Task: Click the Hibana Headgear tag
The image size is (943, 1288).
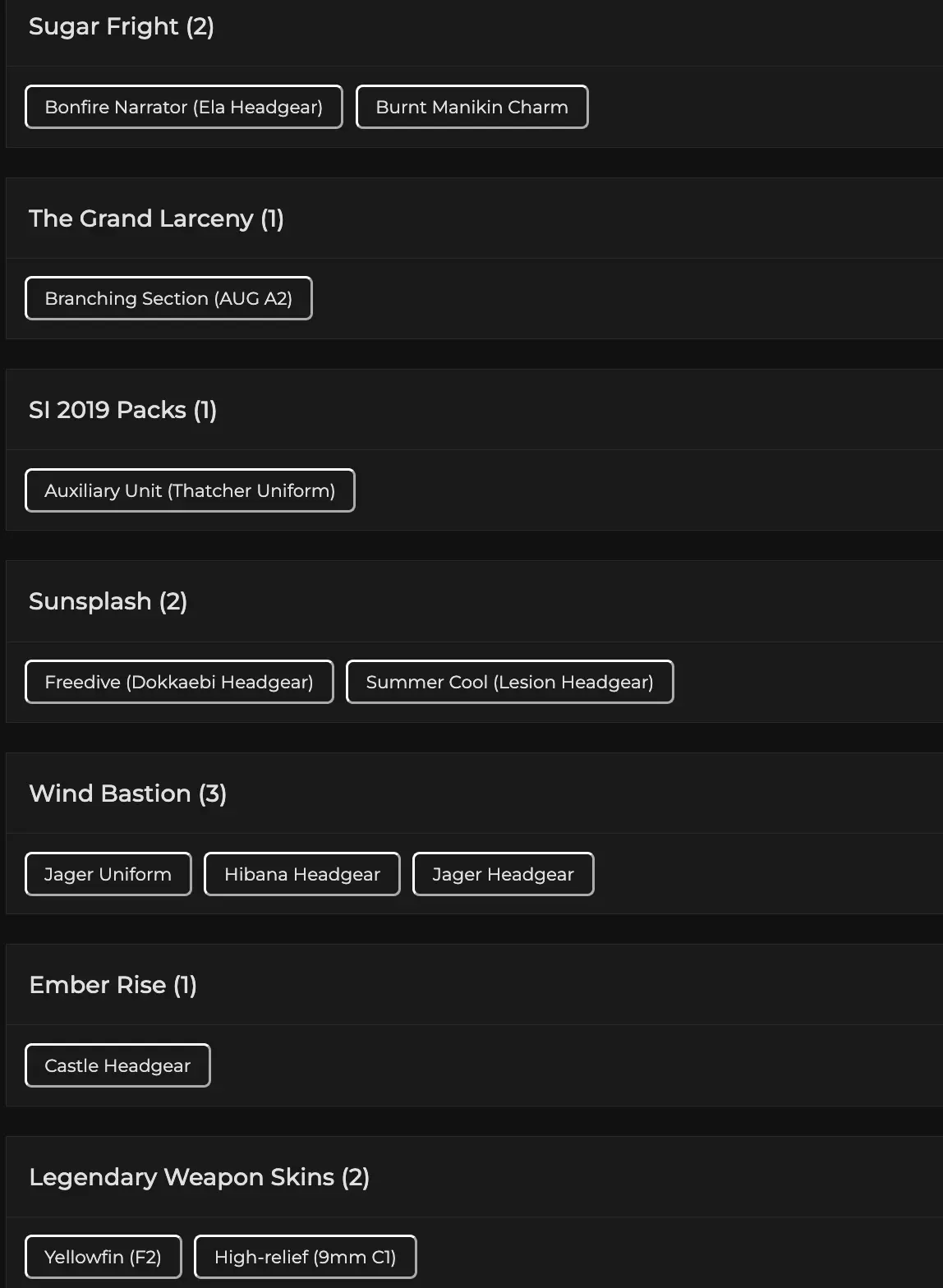Action: point(301,874)
